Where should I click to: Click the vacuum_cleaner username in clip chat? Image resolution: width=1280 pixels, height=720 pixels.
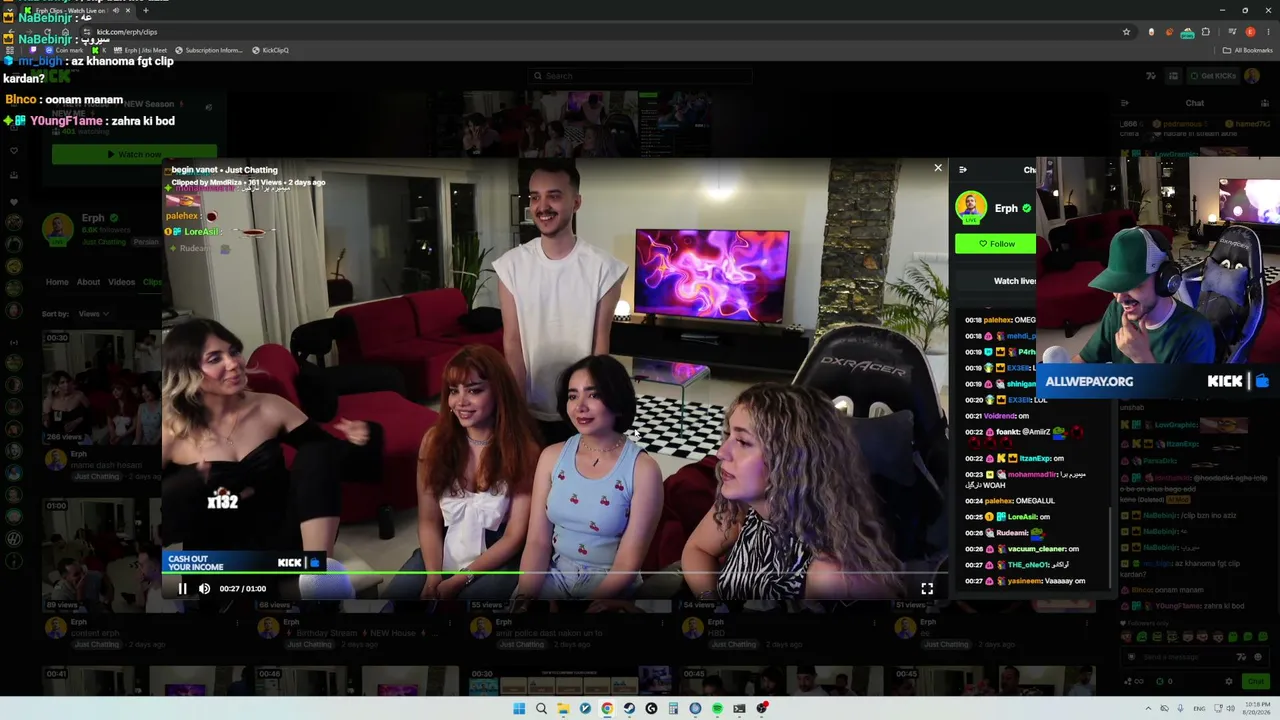tap(1036, 549)
